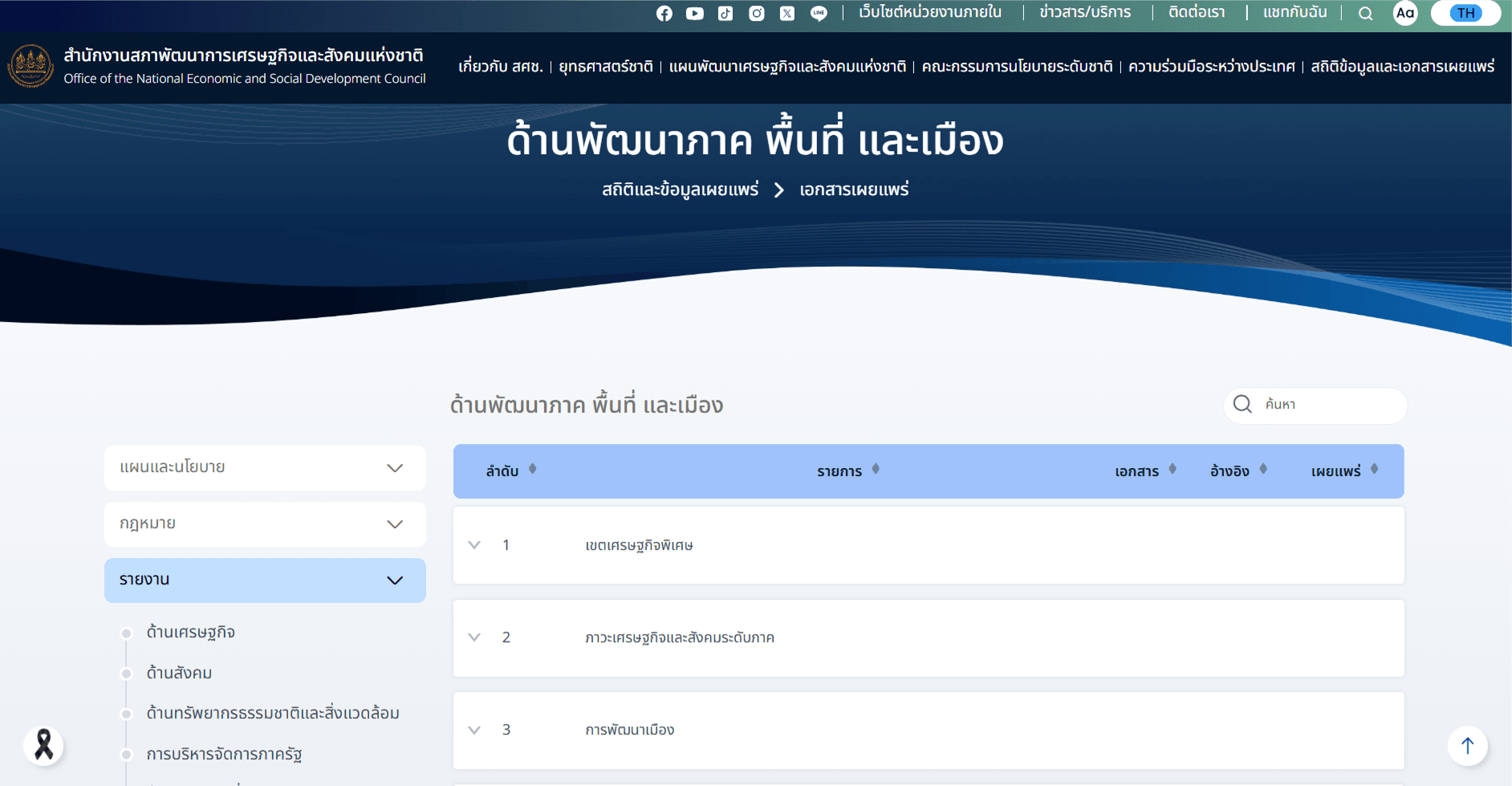Open the TikTok icon link
Viewport: 1512px width, 786px height.
(x=726, y=14)
